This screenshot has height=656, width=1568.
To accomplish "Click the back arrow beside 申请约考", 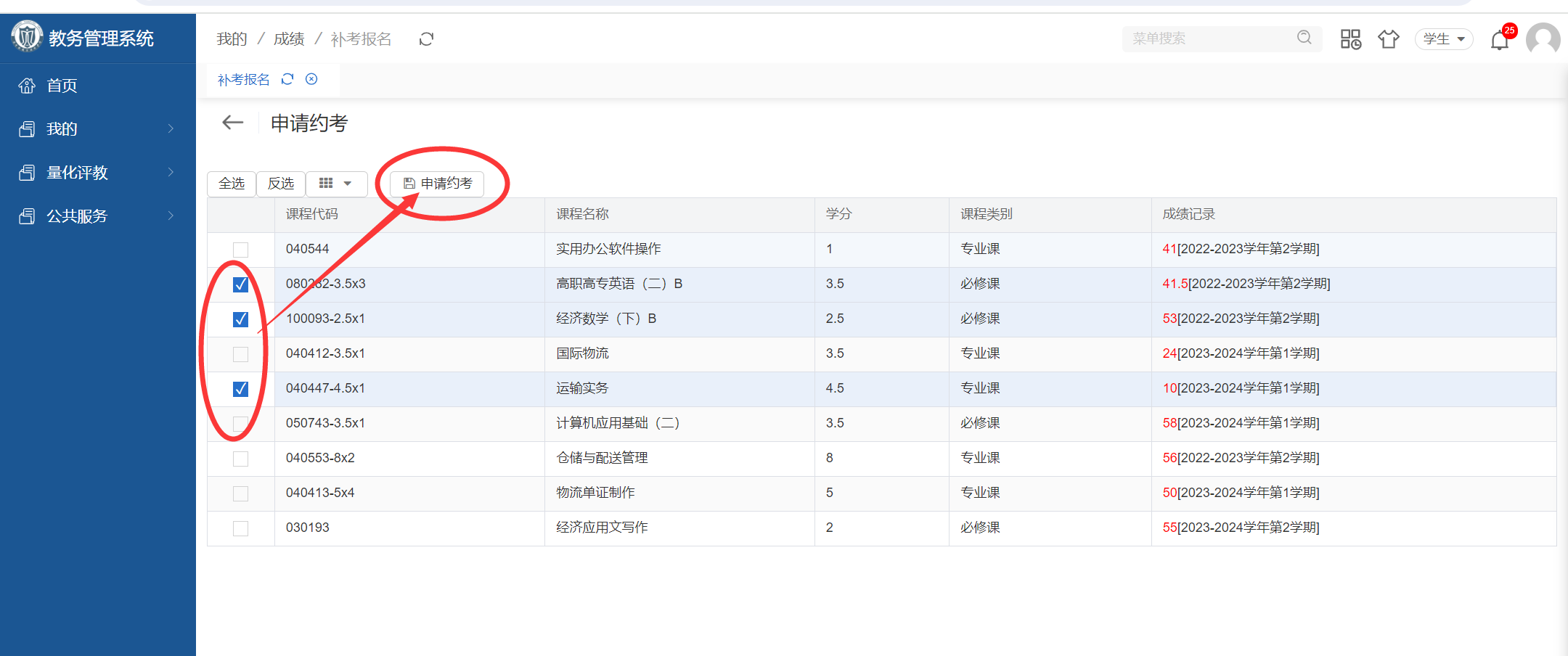I will (232, 123).
